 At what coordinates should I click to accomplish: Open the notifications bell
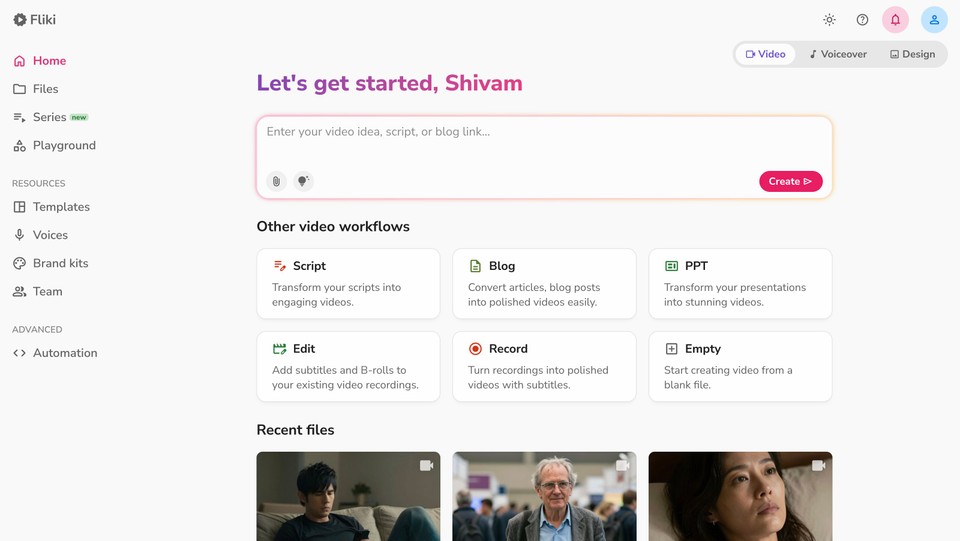(895, 20)
